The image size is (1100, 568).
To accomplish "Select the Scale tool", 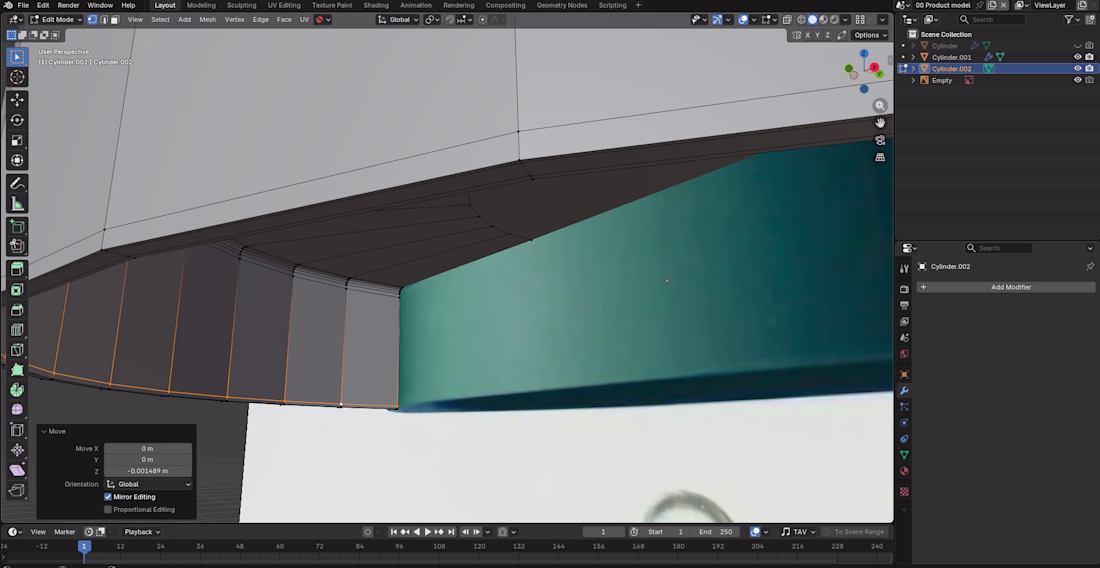I will click(17, 140).
